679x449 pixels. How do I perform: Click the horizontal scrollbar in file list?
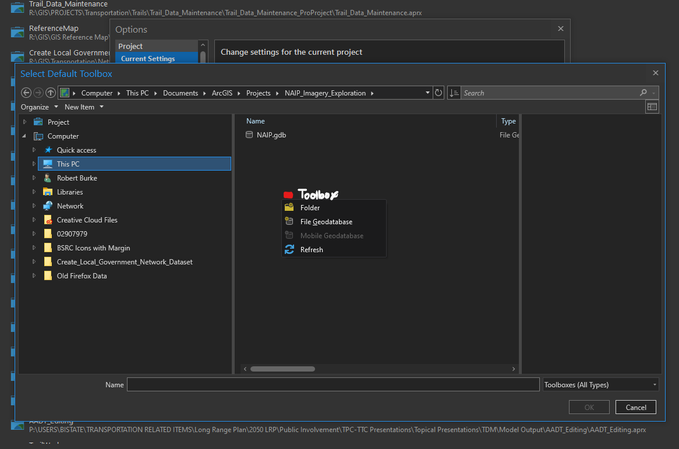pos(283,369)
